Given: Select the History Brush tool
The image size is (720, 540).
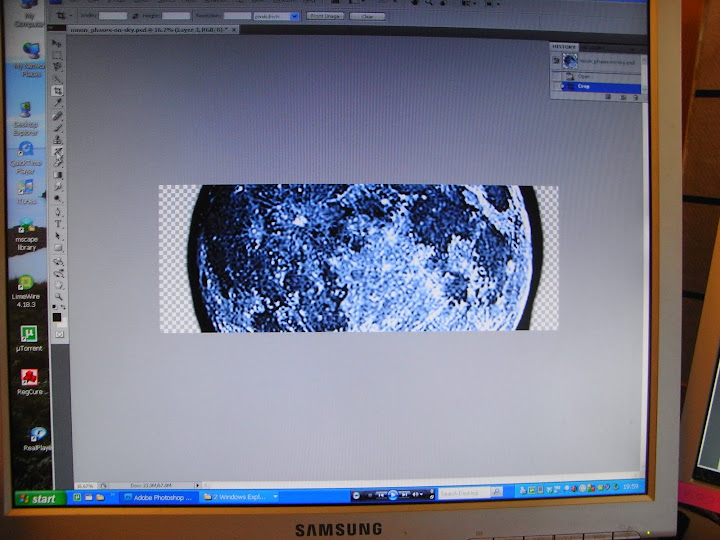Looking at the screenshot, I should [58, 152].
